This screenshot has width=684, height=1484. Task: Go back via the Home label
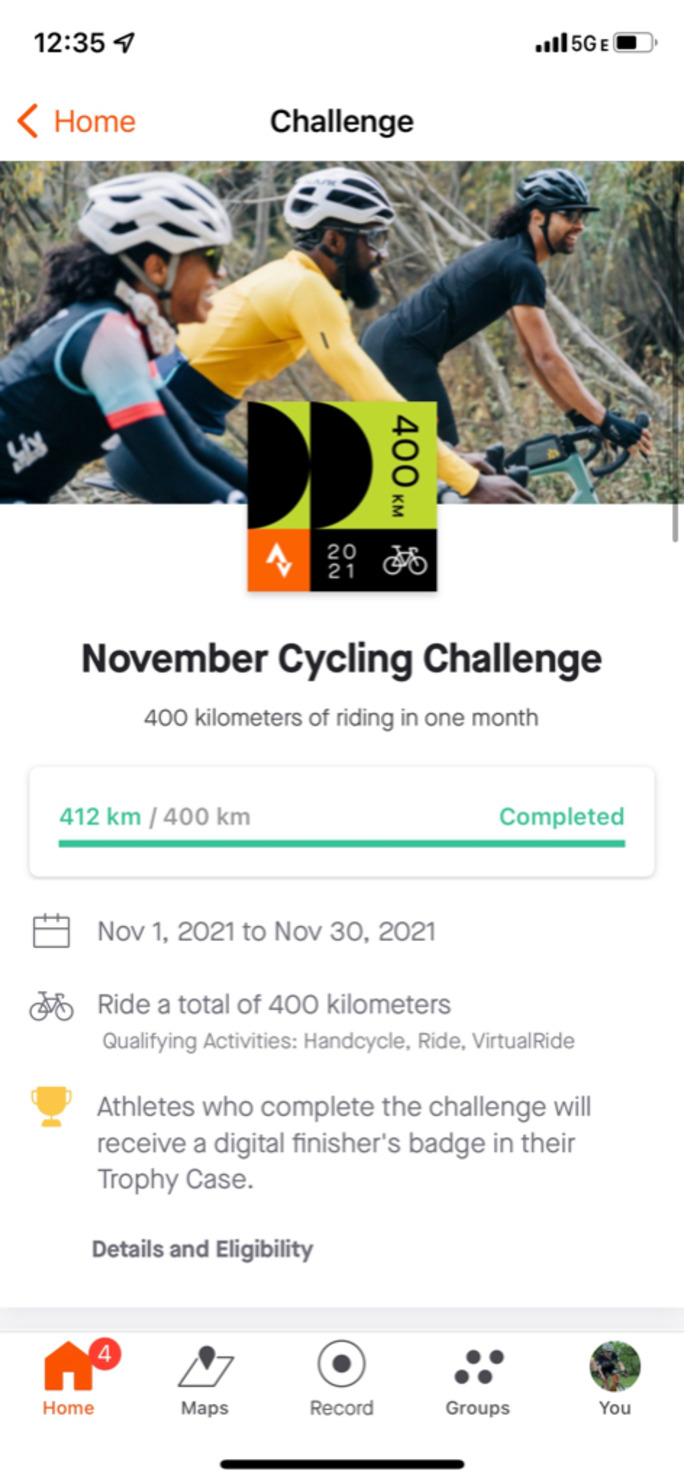94,121
